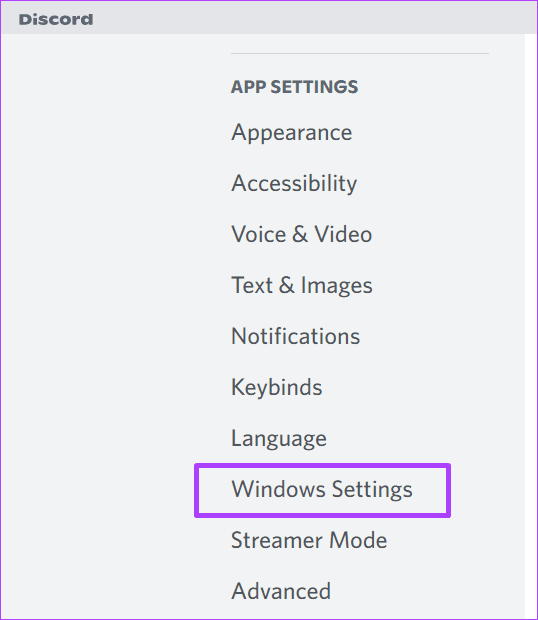538x620 pixels.
Task: Click the highlighted Windows Settings item
Action: click(322, 490)
